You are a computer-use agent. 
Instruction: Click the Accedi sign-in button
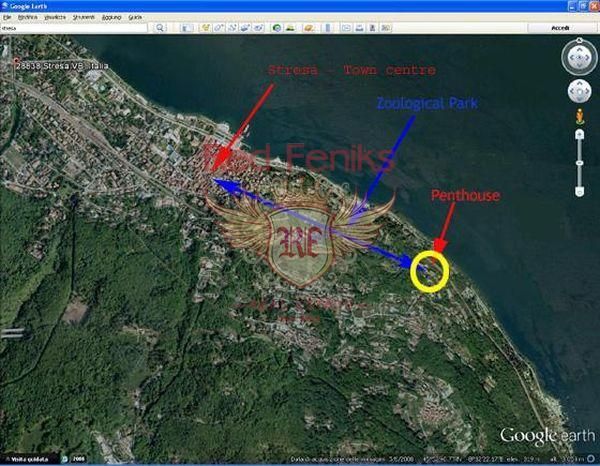[x=561, y=29]
